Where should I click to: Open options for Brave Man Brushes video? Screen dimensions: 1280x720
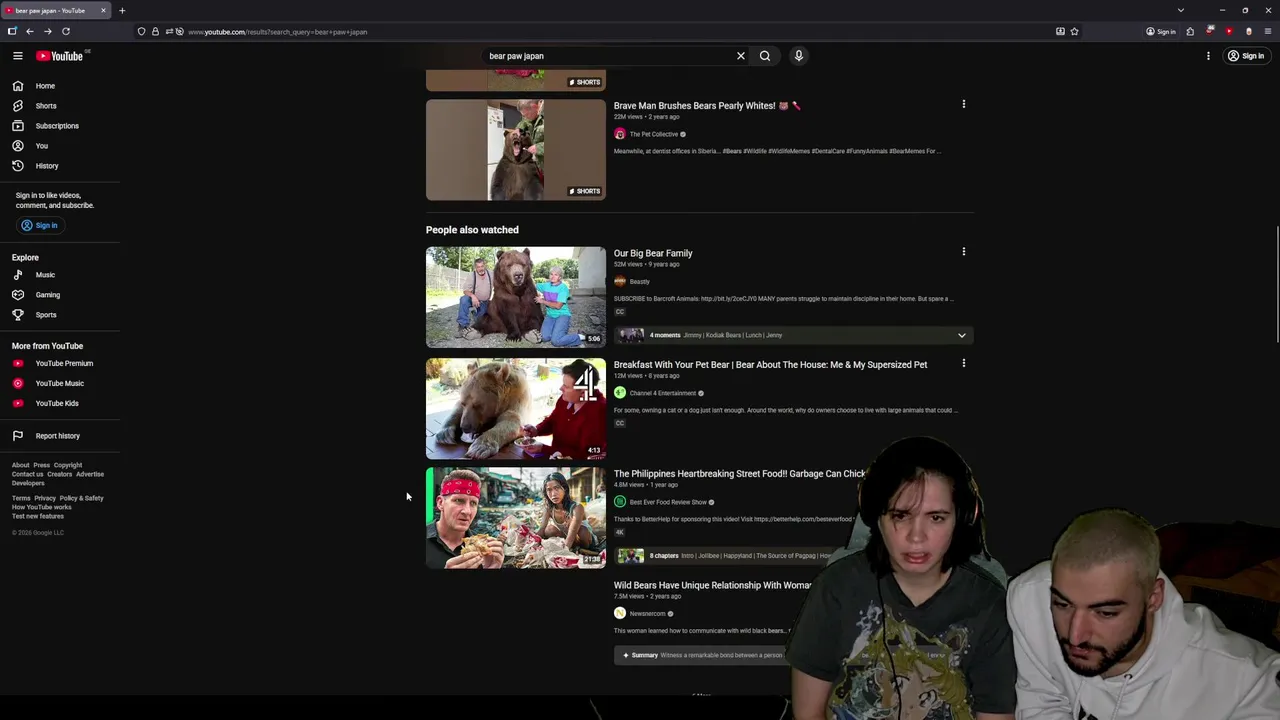[964, 104]
